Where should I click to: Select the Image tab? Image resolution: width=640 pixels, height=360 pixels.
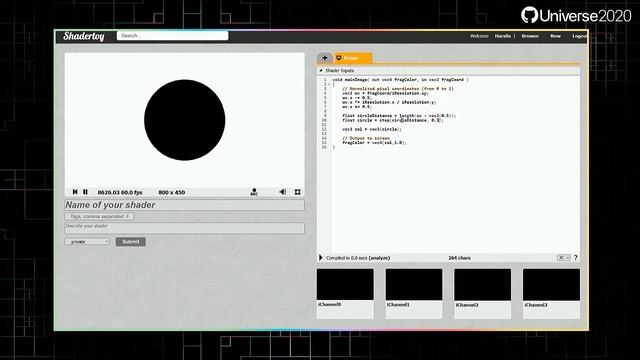click(353, 58)
